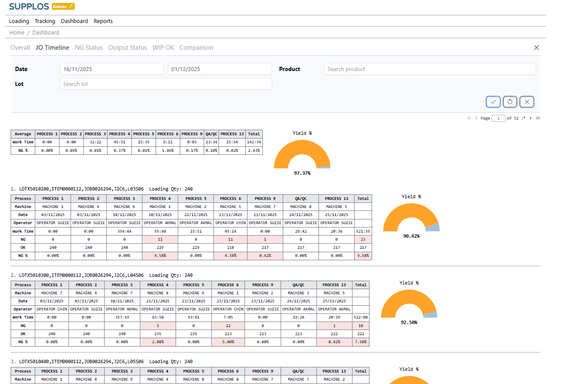Switch to the WIP OK tab

[163, 47]
